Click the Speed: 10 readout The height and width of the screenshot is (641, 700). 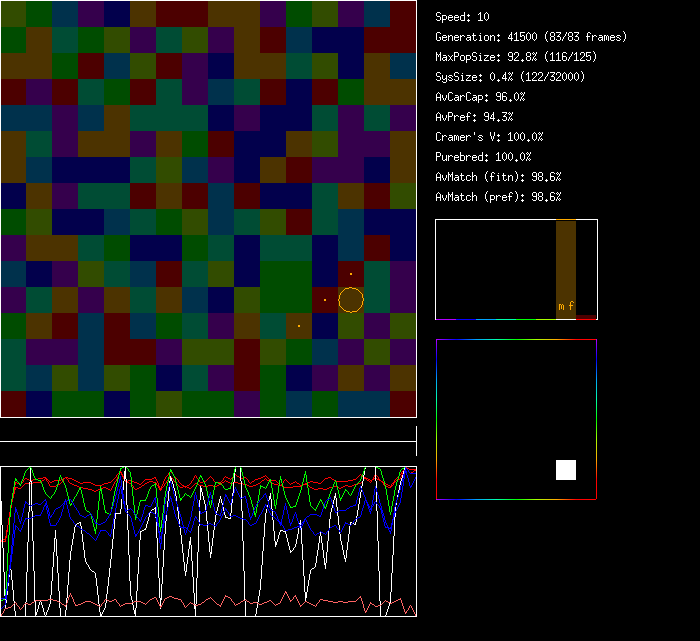pyautogui.click(x=462, y=17)
